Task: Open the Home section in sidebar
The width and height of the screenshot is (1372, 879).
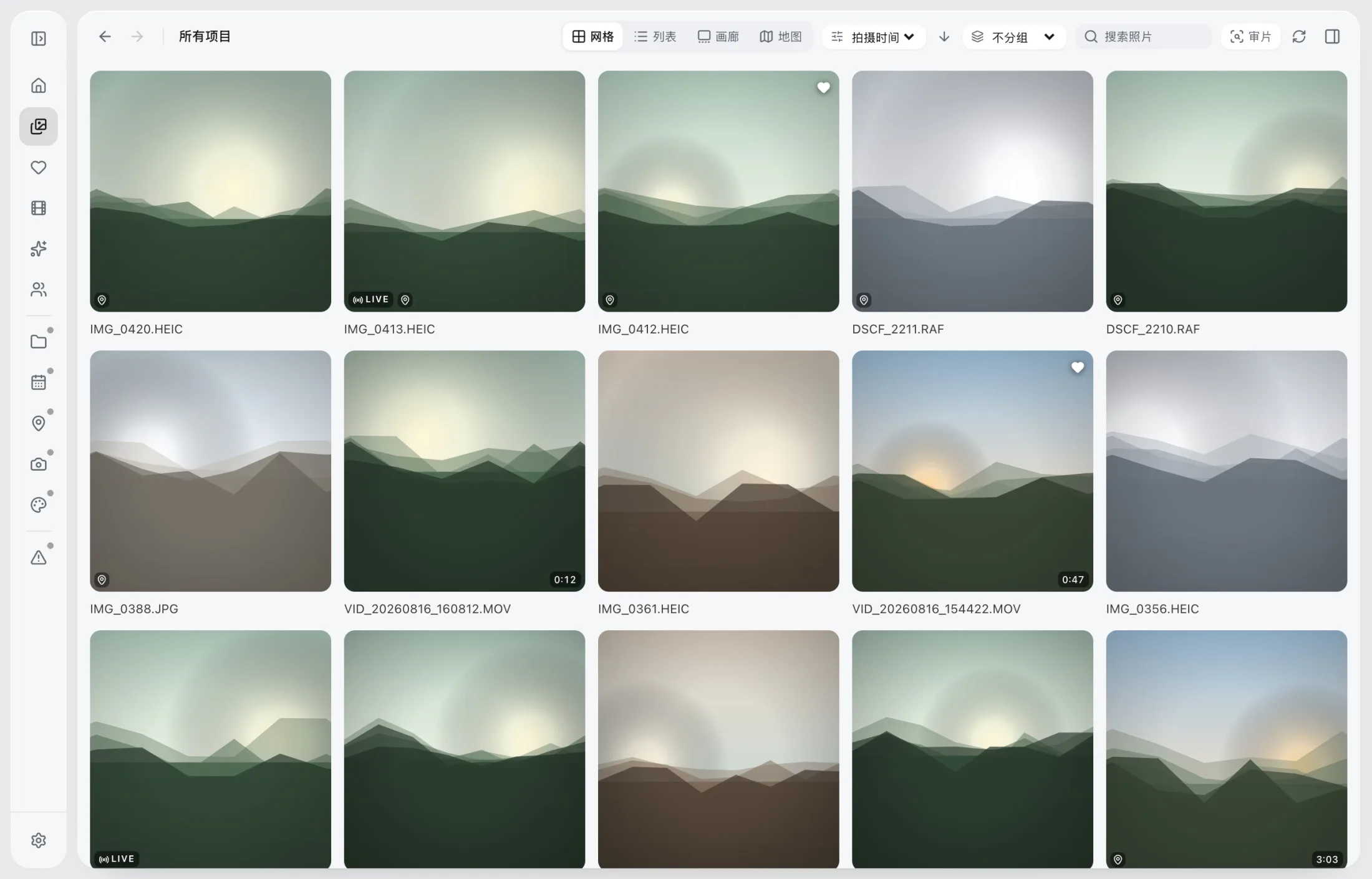Action: coord(39,85)
